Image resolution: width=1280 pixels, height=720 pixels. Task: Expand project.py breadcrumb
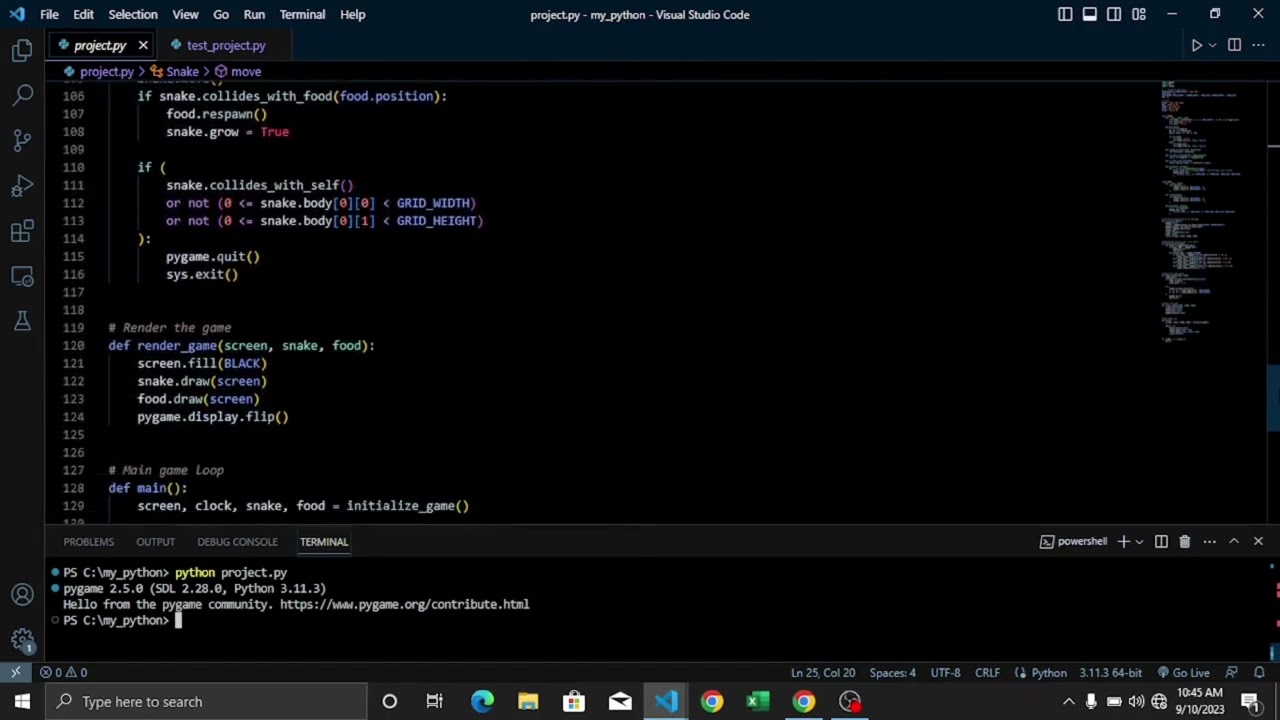click(99, 71)
